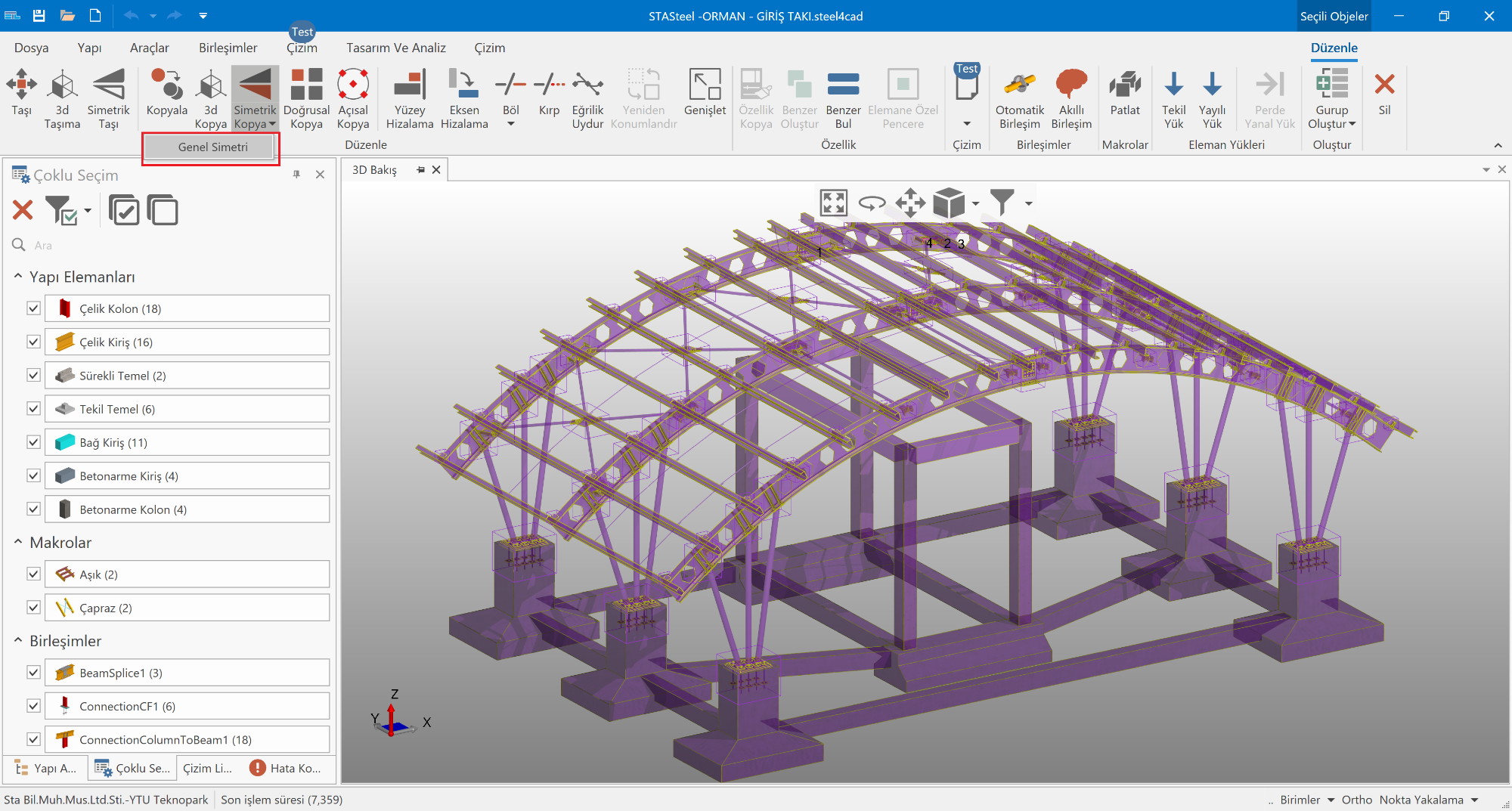The image size is (1512, 811).
Task: Open the Akıllı Birleşim tool
Action: (x=1070, y=85)
